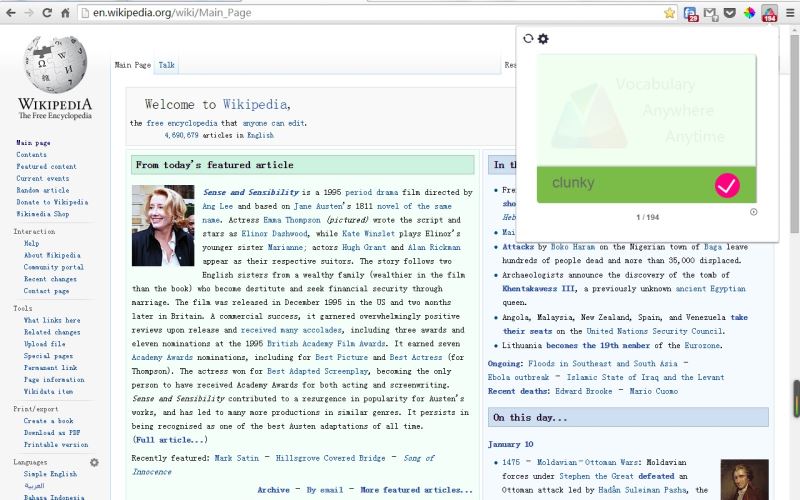Open Featured content sidebar link
Screen dimensions: 800x500
pos(46,166)
